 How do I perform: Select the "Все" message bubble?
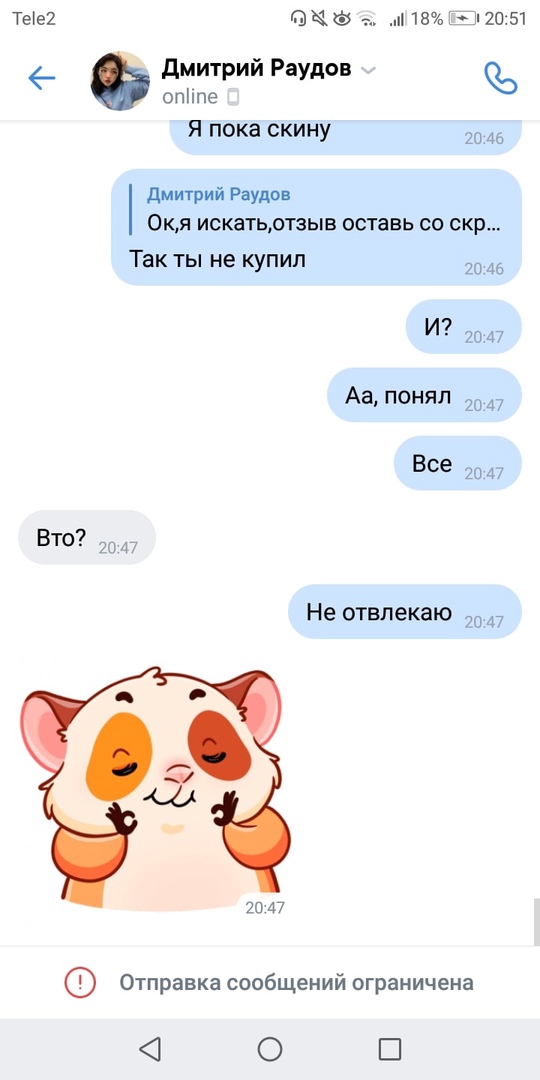pyautogui.click(x=458, y=463)
